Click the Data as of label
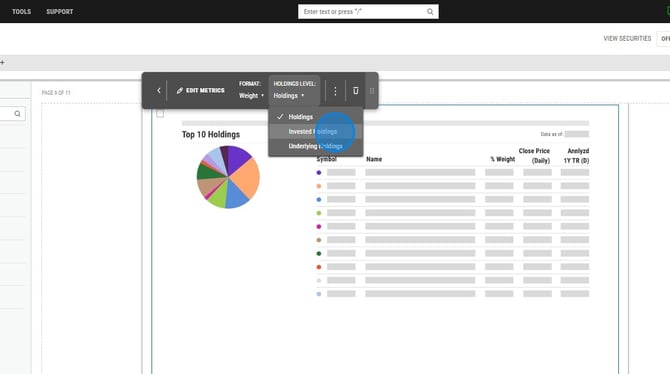The height and width of the screenshot is (374, 670). [551, 134]
